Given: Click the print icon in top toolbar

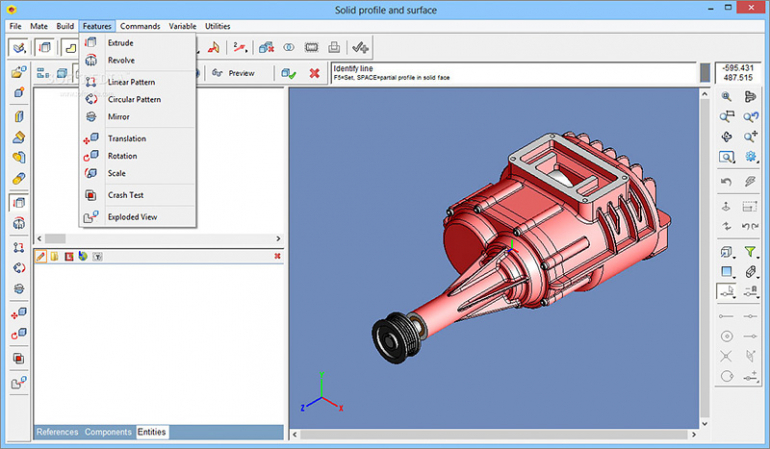Looking at the screenshot, I should tap(335, 47).
